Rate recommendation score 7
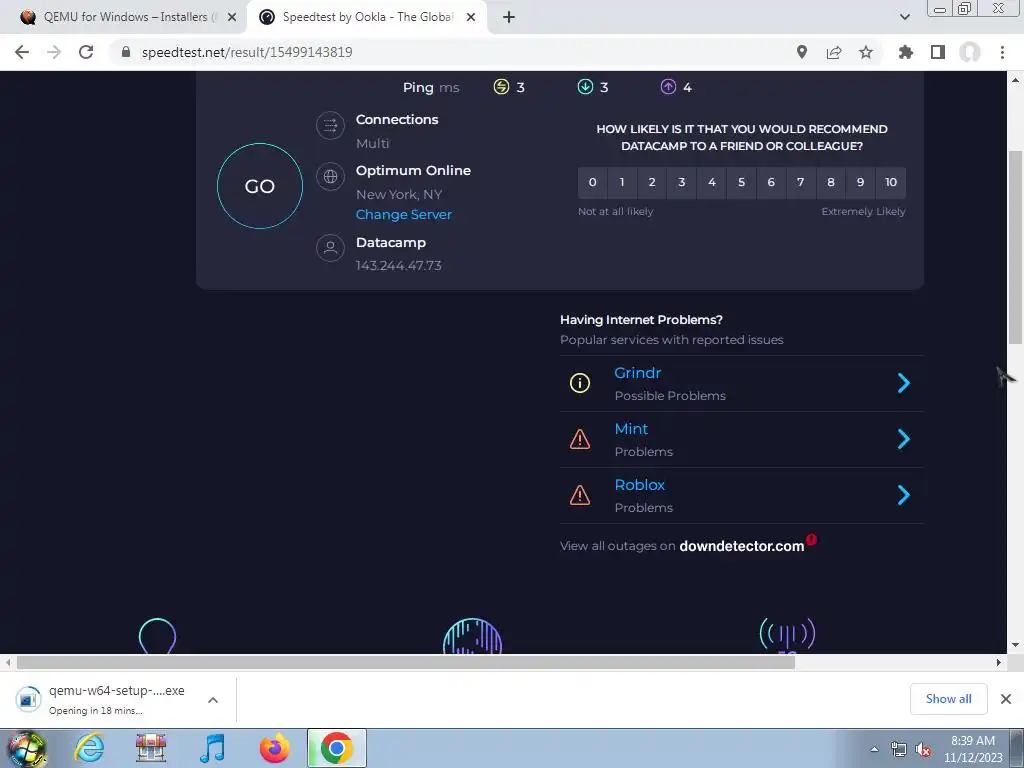This screenshot has height=768, width=1024. click(801, 182)
